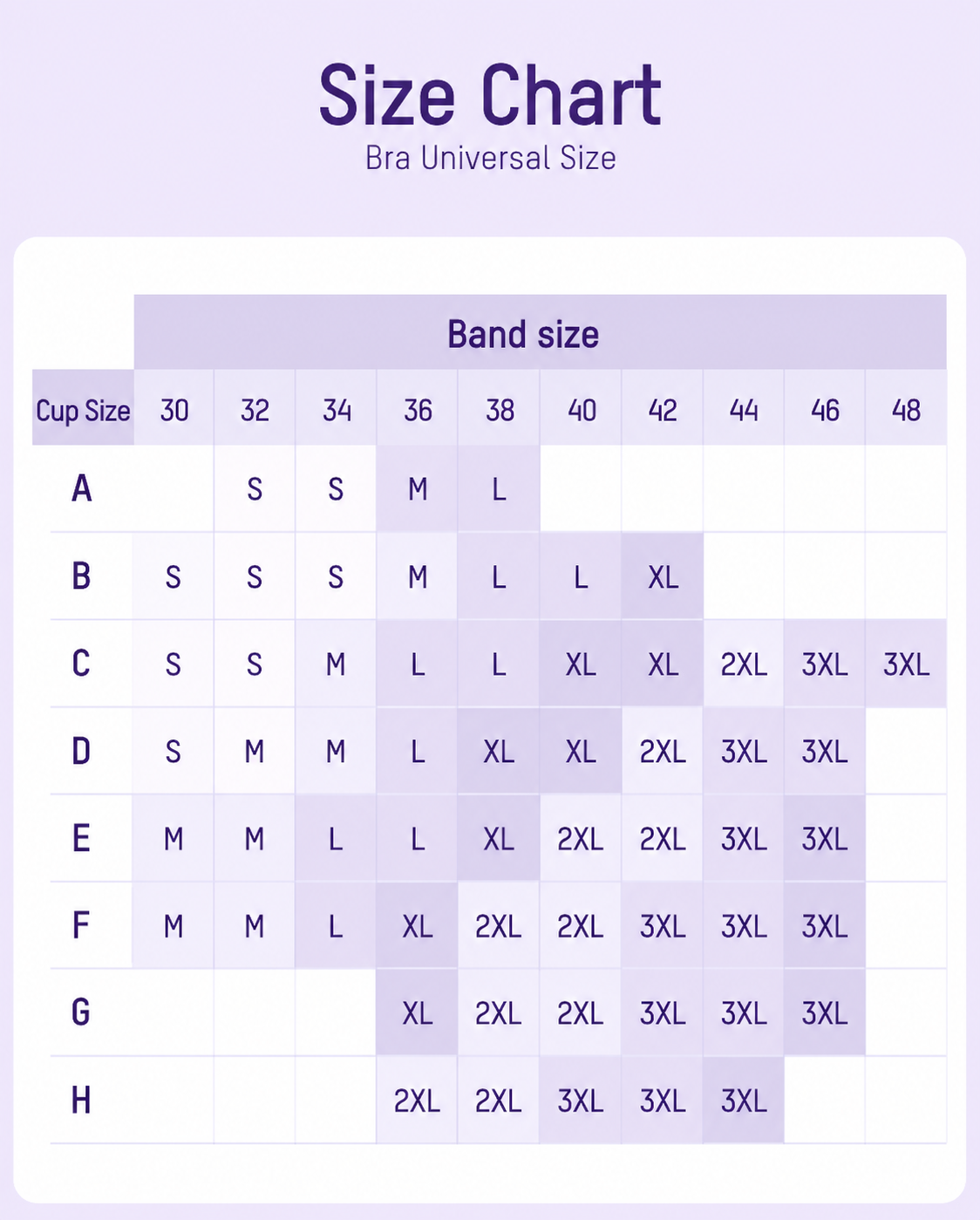Click L cell for E cup 34
980x1220 pixels.
[336, 838]
